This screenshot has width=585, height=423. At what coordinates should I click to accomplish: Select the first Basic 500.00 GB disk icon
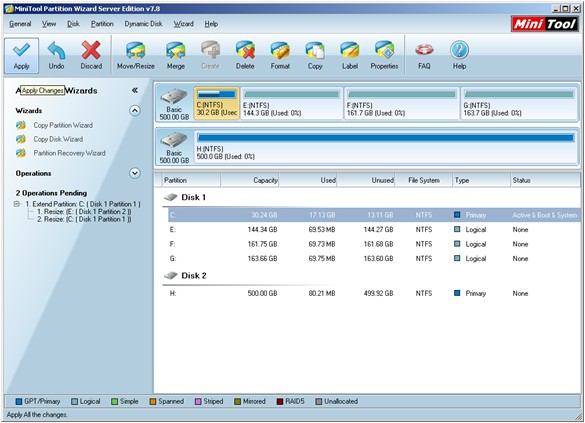174,97
